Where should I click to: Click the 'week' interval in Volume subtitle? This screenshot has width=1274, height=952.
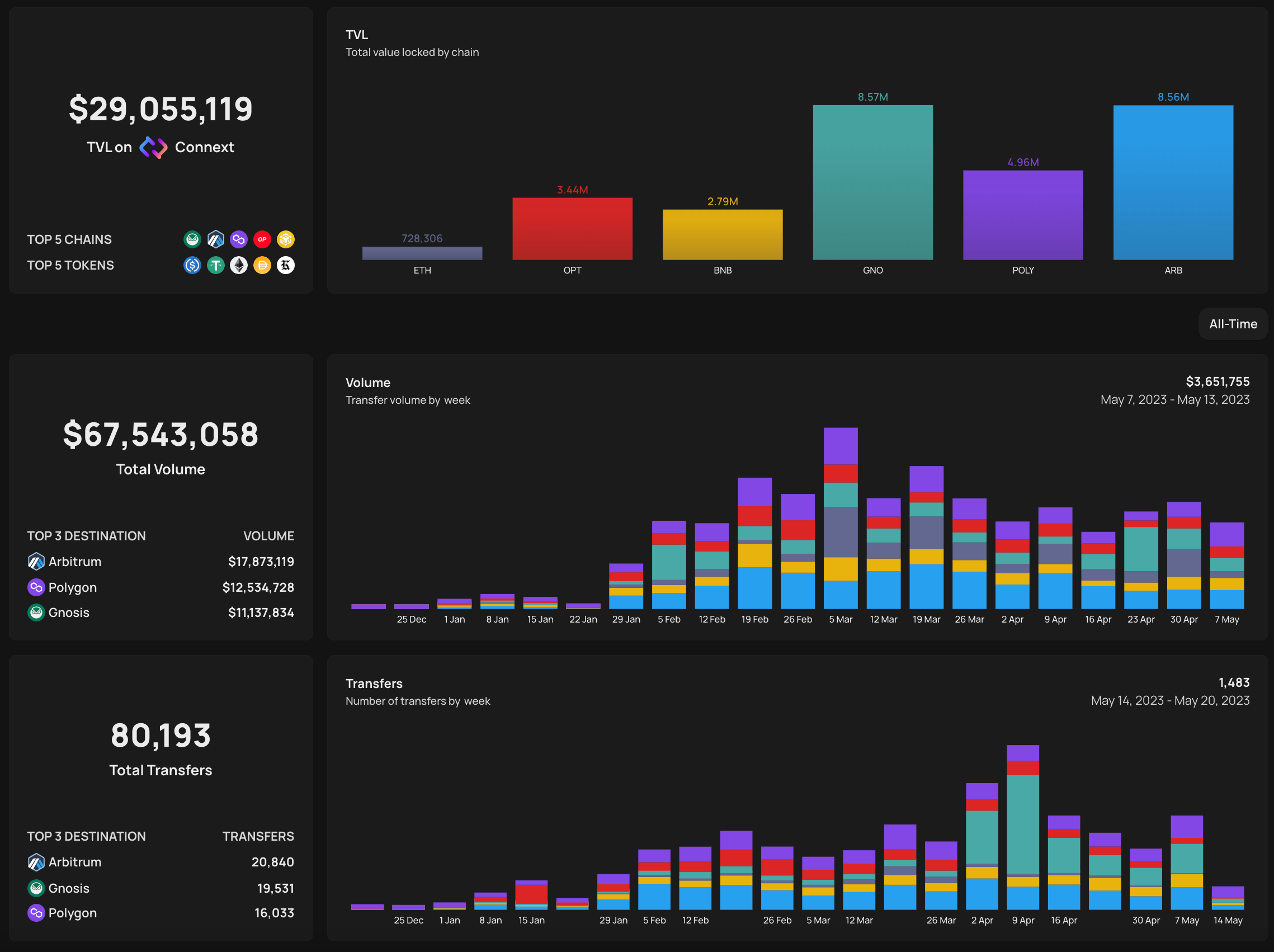[457, 400]
